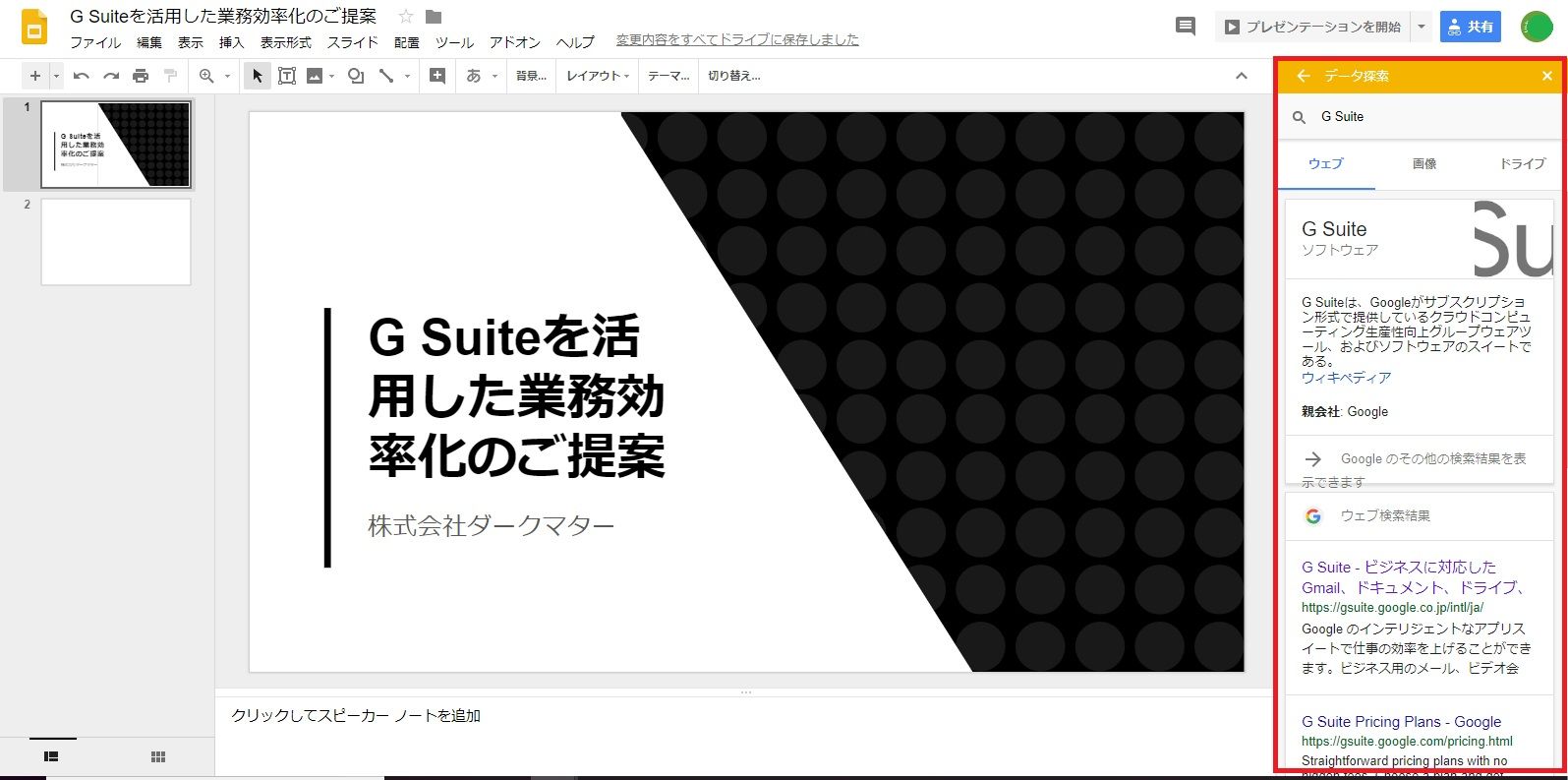
Task: Switch to filmstrip list view
Action: 51,756
